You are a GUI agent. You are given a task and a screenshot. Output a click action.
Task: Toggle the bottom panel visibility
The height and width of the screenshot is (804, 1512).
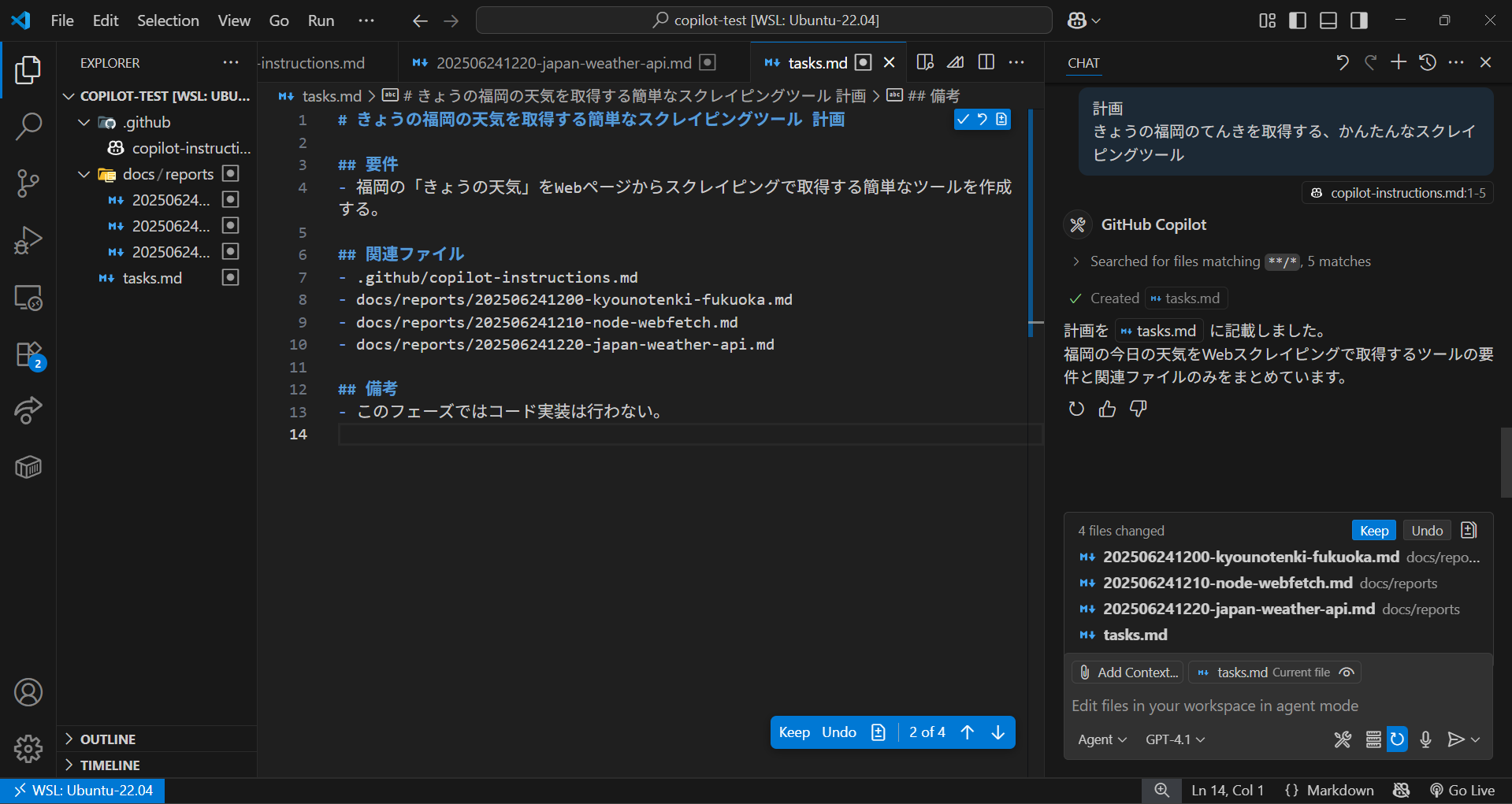(x=1328, y=20)
